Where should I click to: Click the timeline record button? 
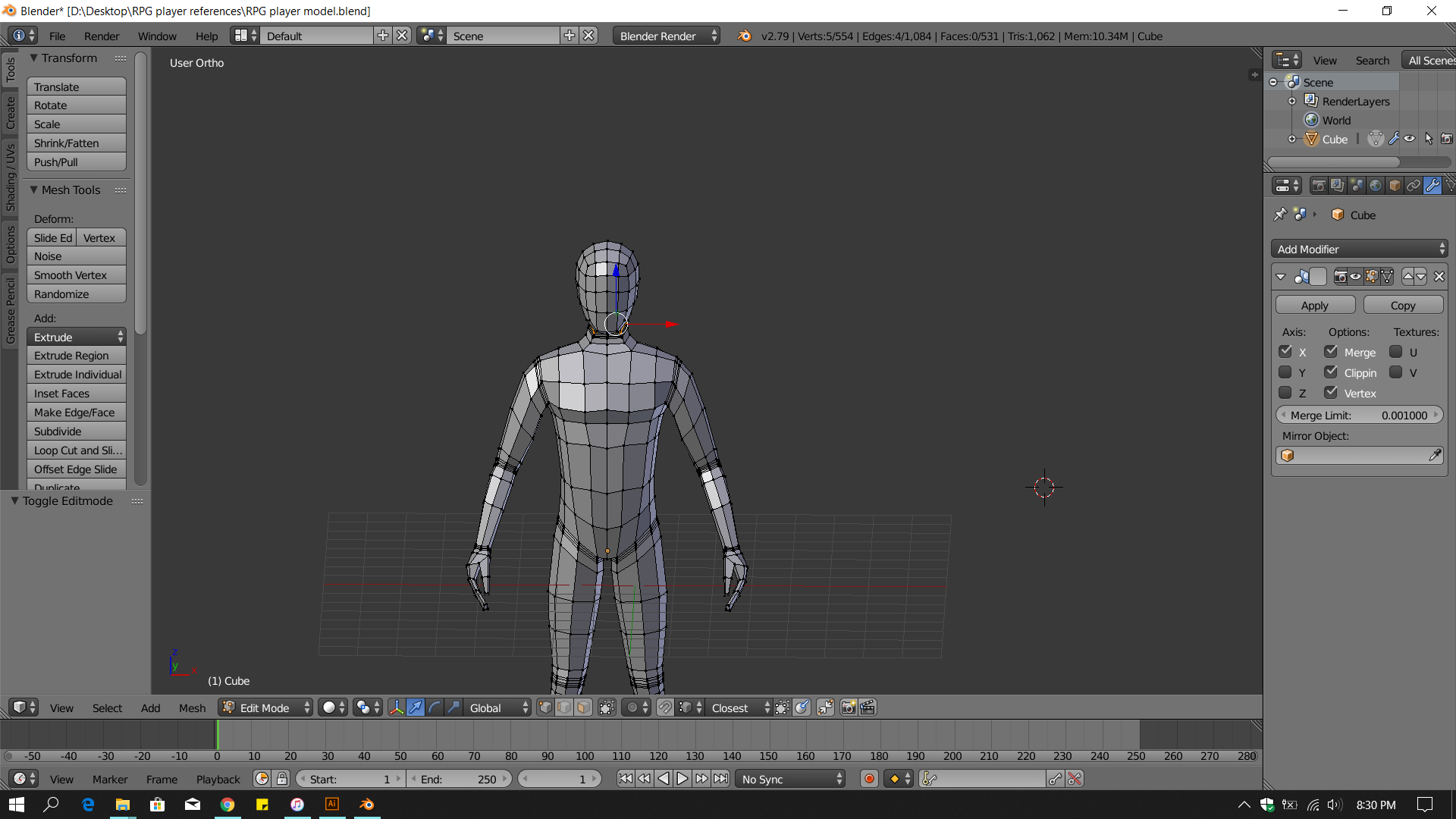870,779
